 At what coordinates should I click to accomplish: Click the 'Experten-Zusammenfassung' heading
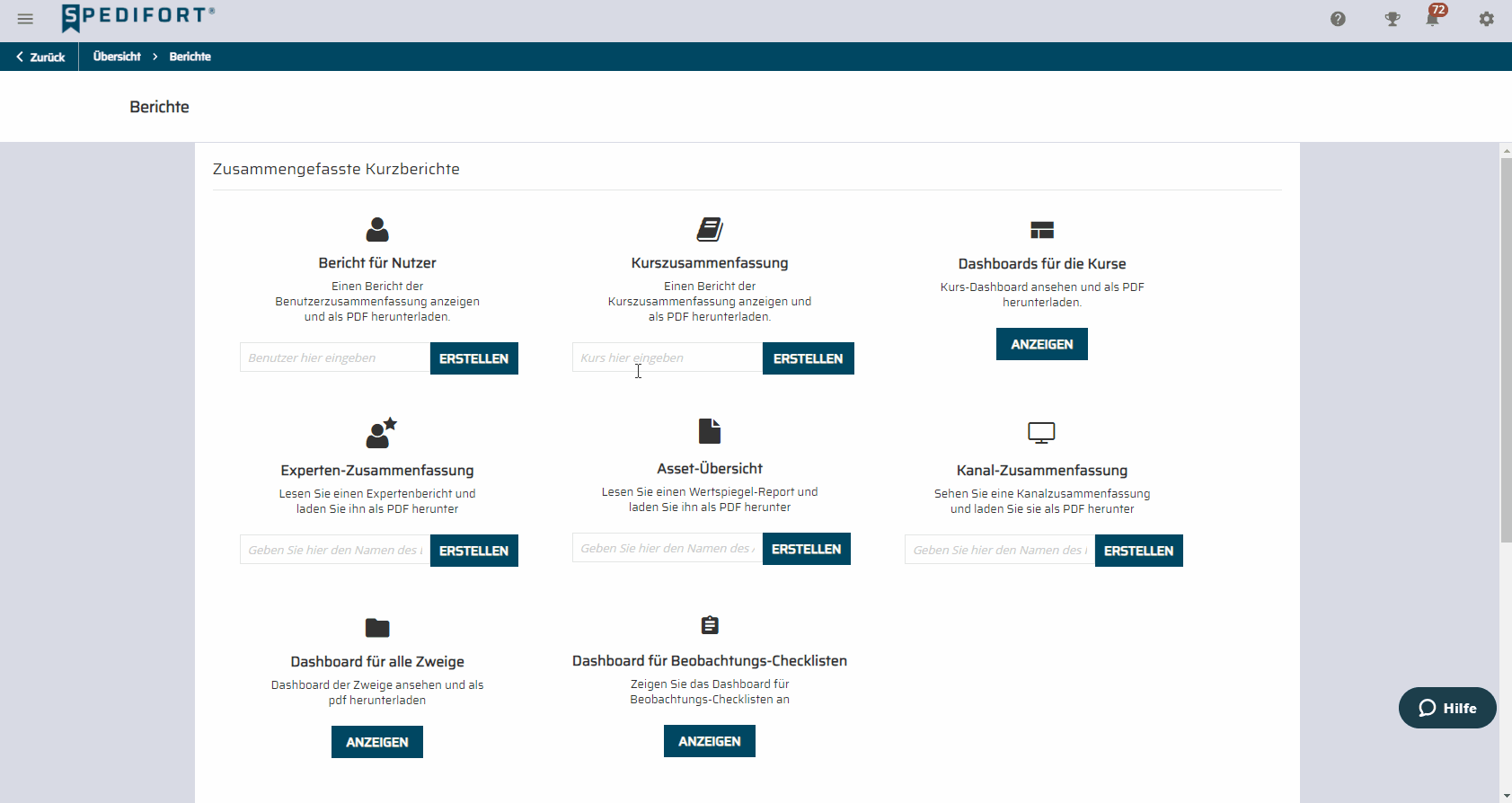click(x=377, y=471)
